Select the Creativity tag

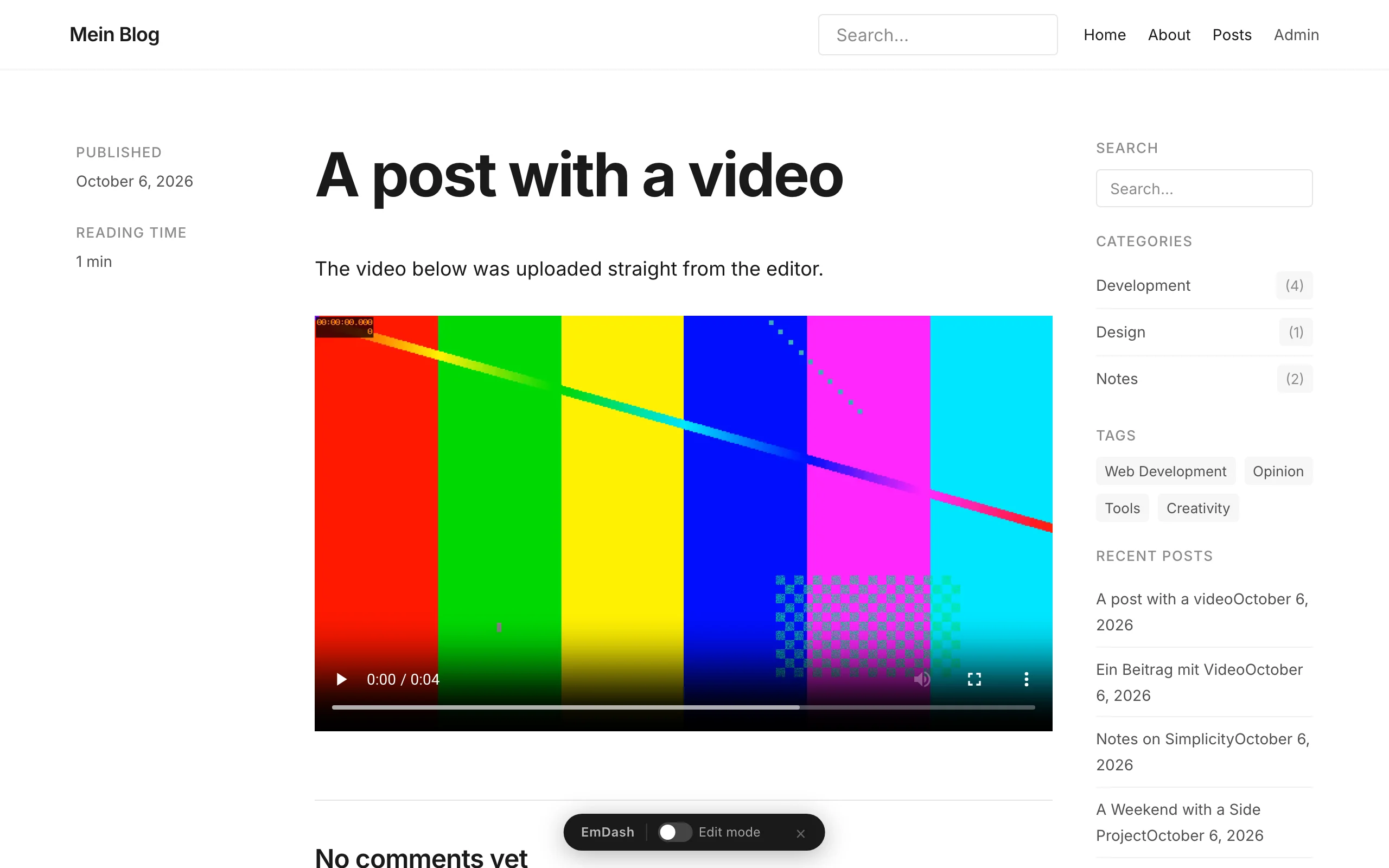click(x=1198, y=508)
